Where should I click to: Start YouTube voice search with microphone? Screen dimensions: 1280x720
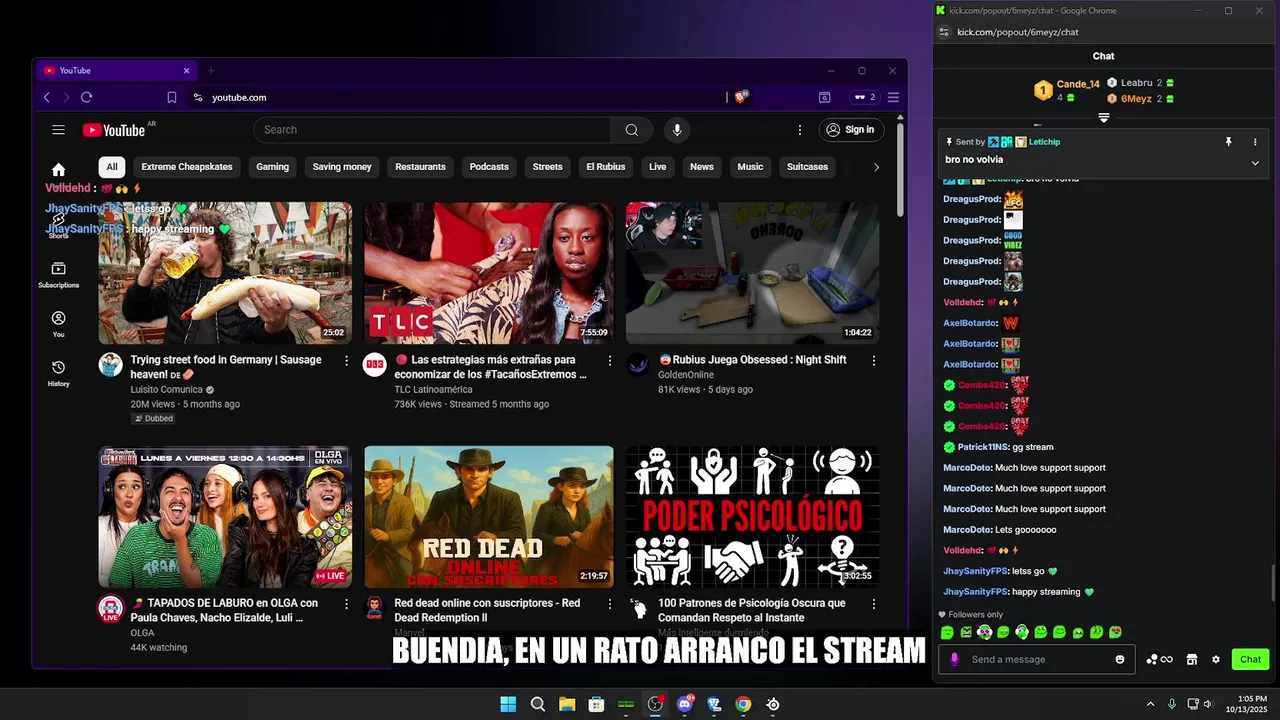coord(677,130)
